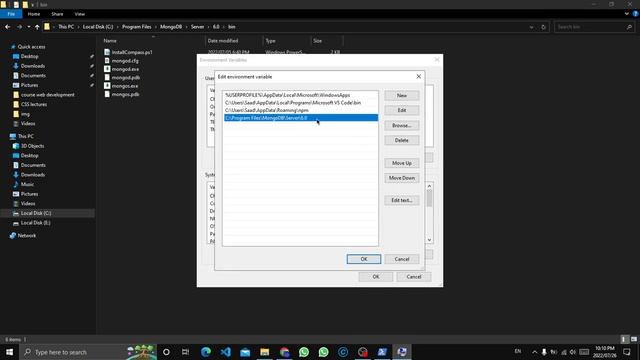
Task: Open the File tab in Explorer
Action: (11, 14)
